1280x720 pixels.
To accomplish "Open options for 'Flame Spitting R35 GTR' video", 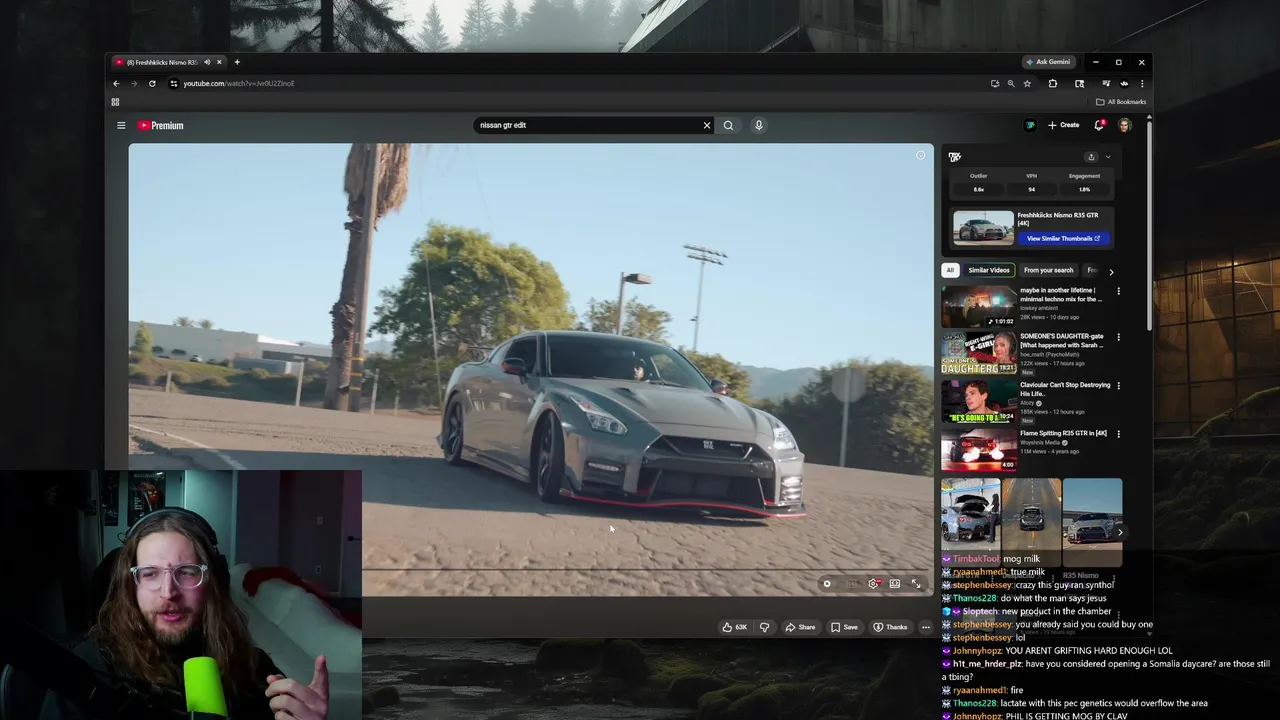I will tap(1118, 434).
